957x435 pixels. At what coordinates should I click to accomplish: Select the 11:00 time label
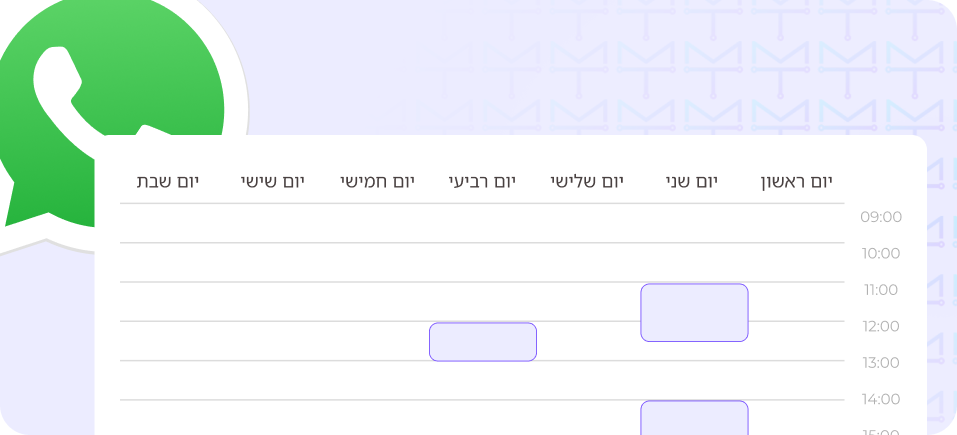[x=881, y=290]
